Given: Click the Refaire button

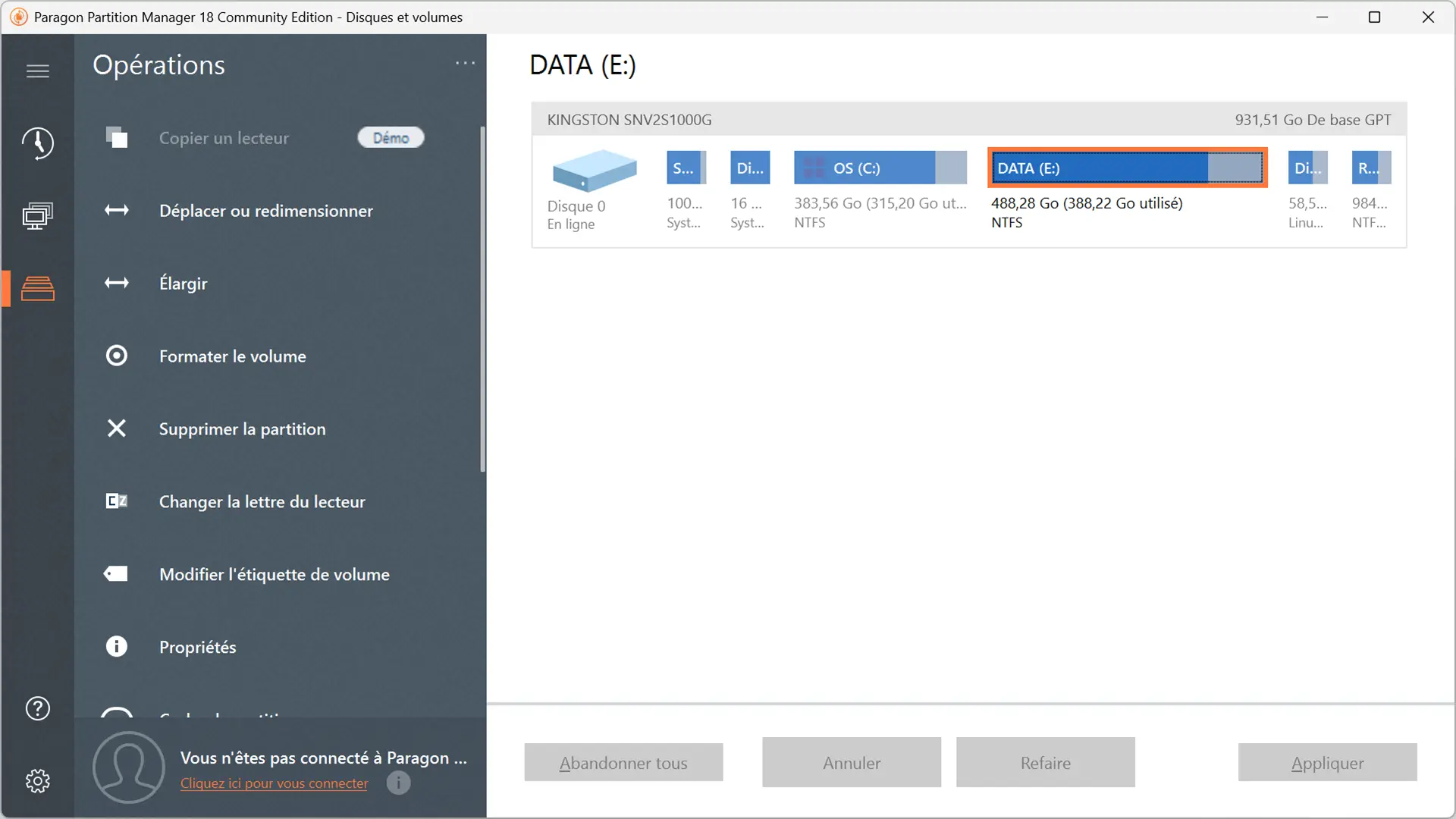Looking at the screenshot, I should point(1046,762).
